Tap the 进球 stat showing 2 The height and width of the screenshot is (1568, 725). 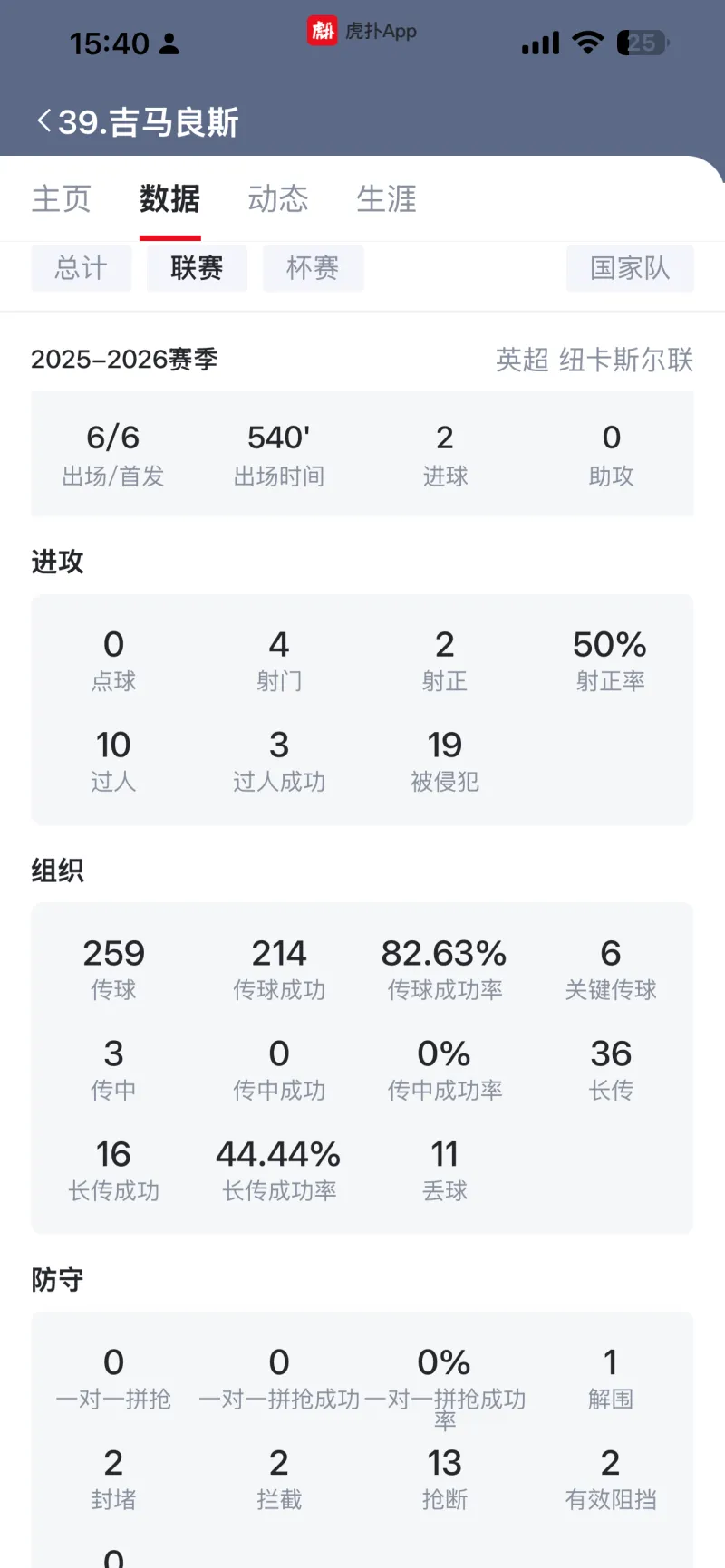(445, 454)
